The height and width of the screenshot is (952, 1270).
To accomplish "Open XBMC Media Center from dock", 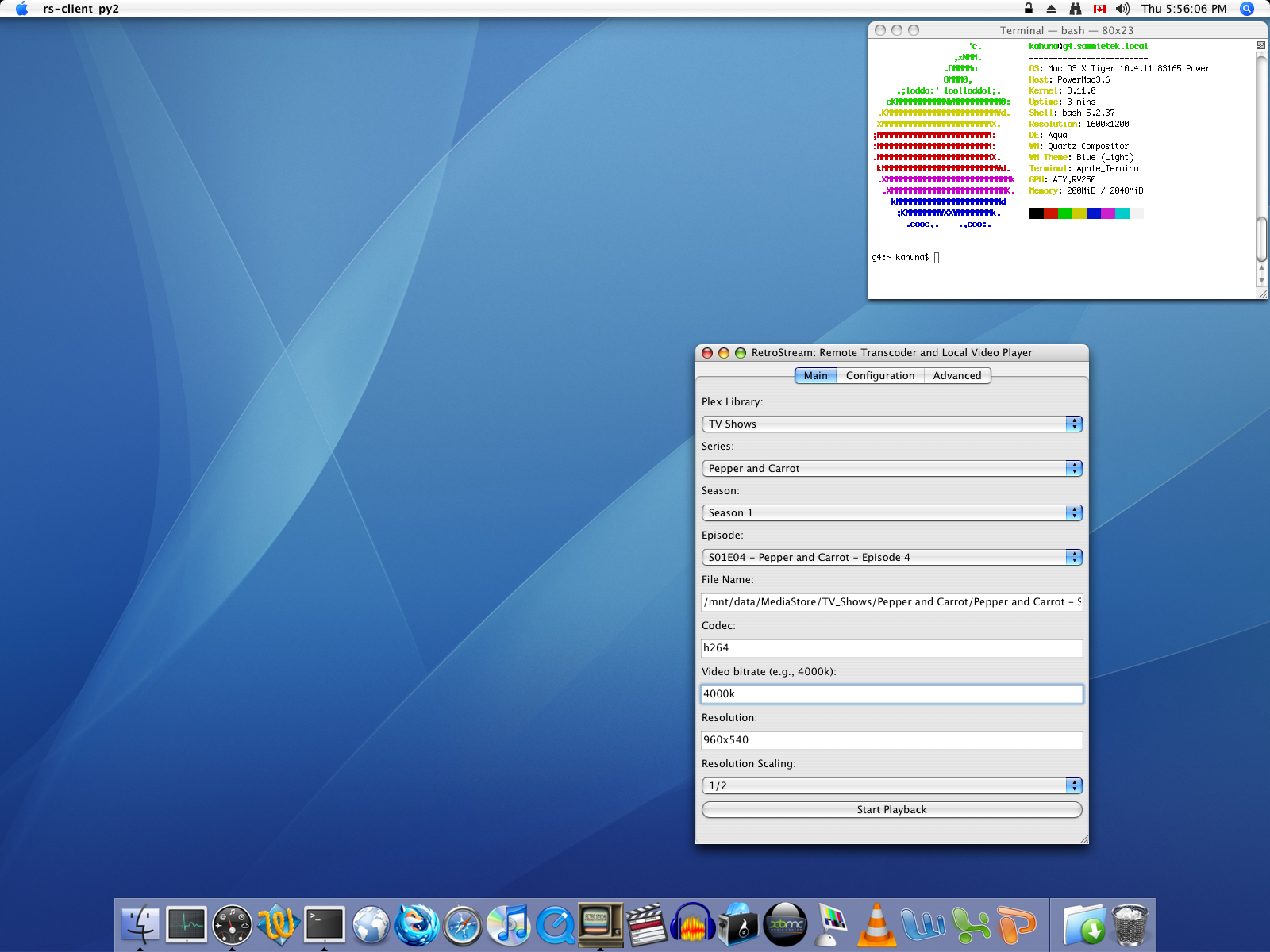I will point(785,925).
